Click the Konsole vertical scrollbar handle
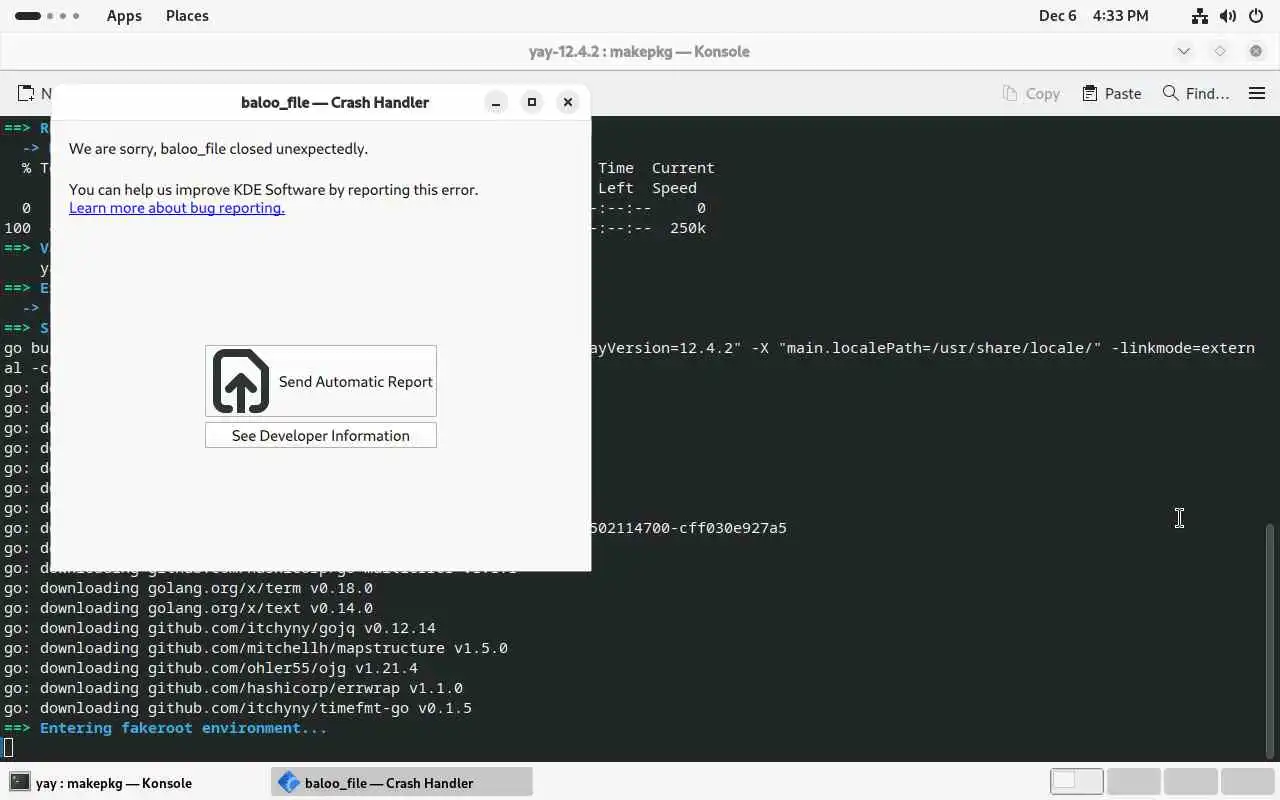Image resolution: width=1280 pixels, height=800 pixels. (1271, 640)
